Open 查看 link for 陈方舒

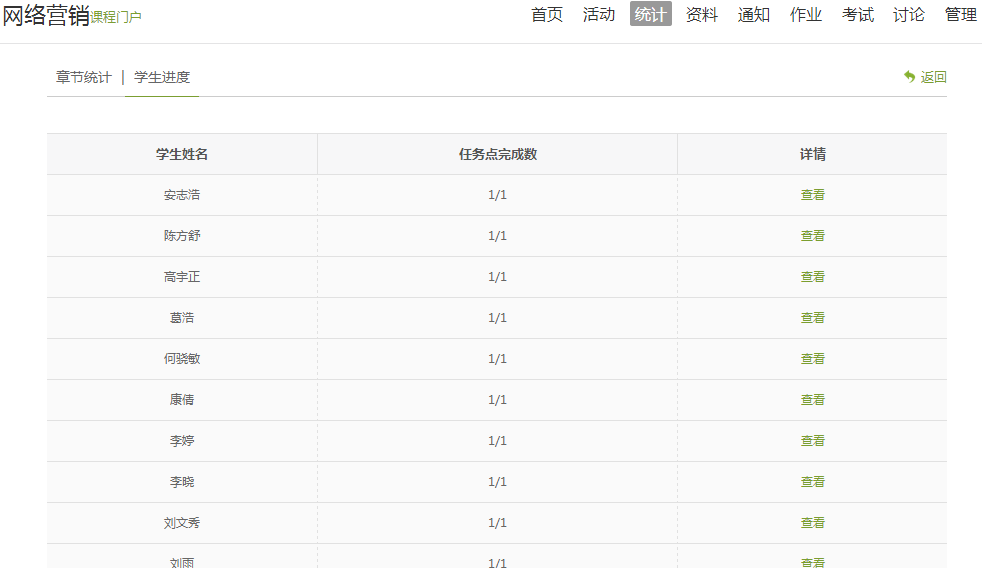812,236
